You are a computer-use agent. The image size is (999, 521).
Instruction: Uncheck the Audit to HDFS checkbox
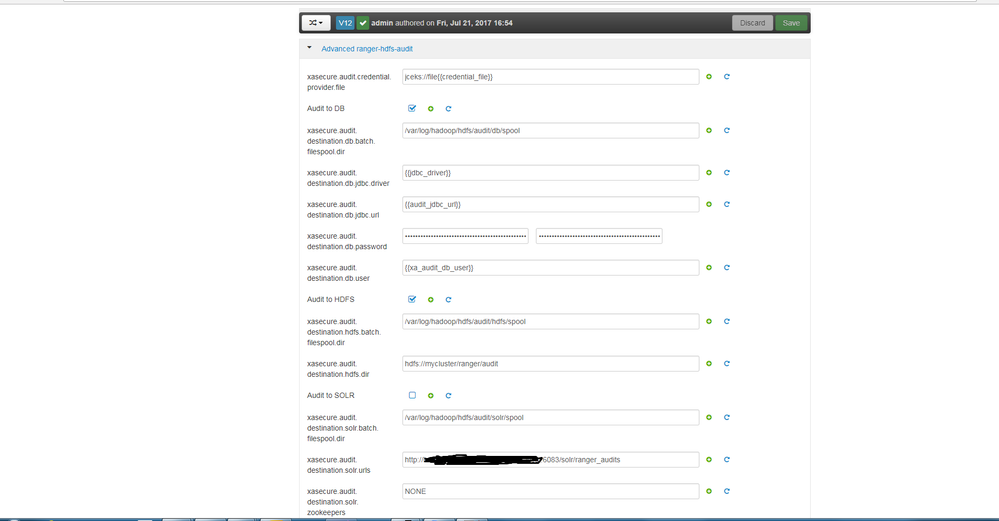point(412,299)
